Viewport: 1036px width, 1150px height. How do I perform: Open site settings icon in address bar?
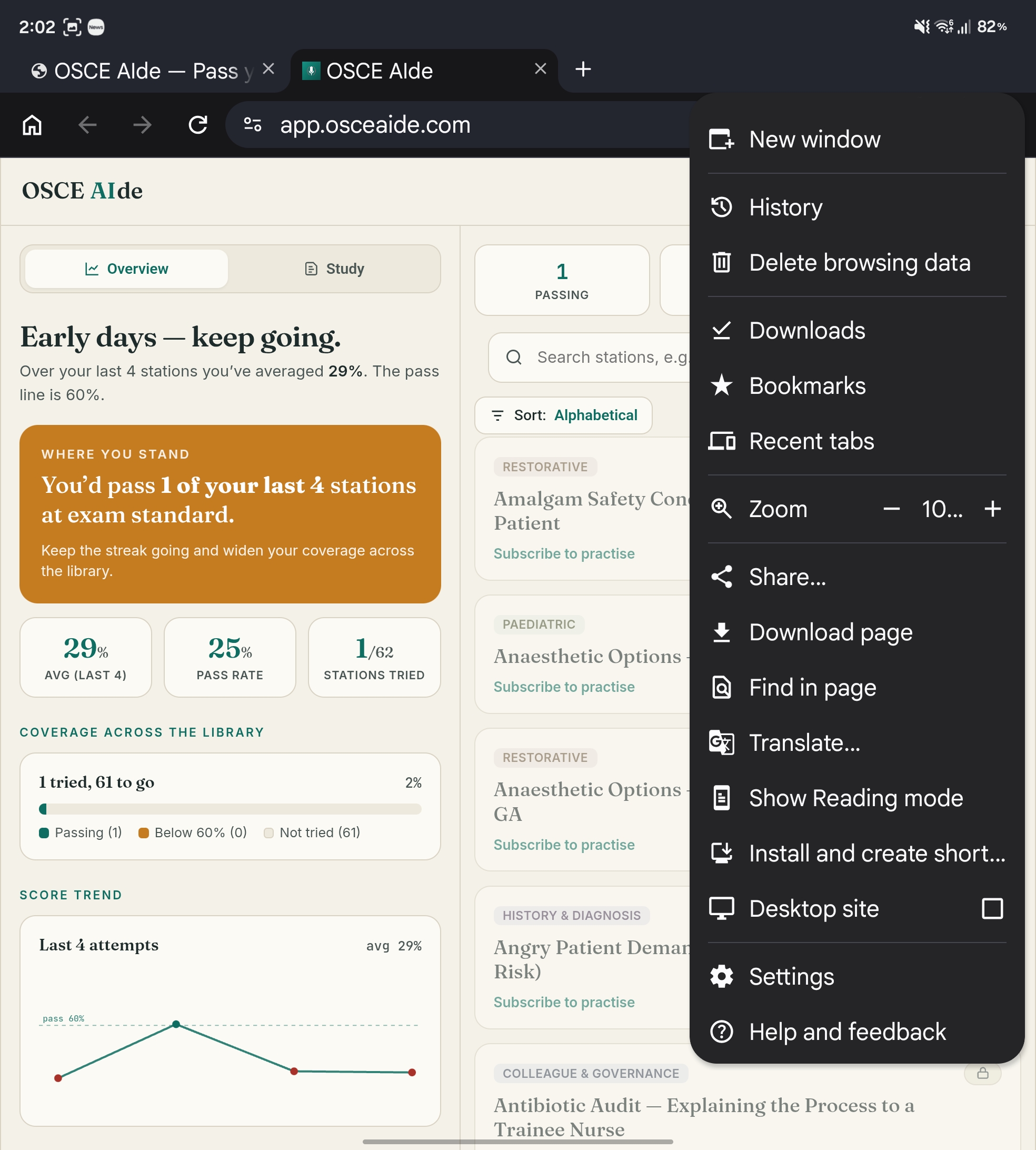(x=252, y=124)
